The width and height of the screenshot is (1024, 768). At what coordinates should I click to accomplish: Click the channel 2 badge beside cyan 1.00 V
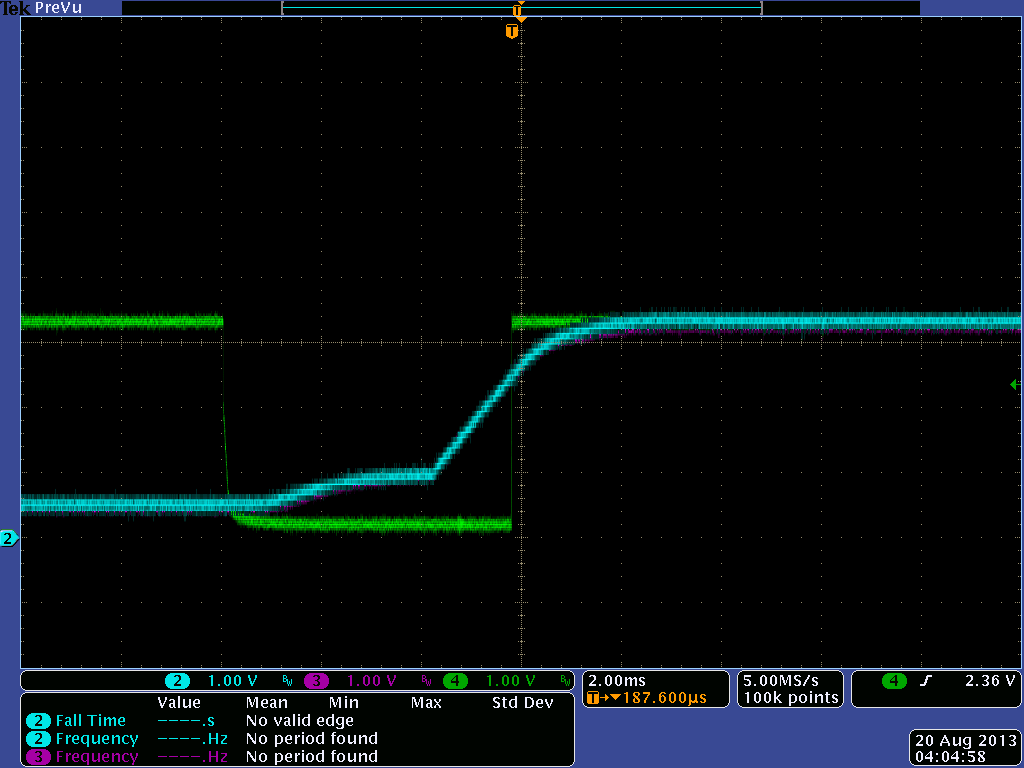tap(178, 681)
